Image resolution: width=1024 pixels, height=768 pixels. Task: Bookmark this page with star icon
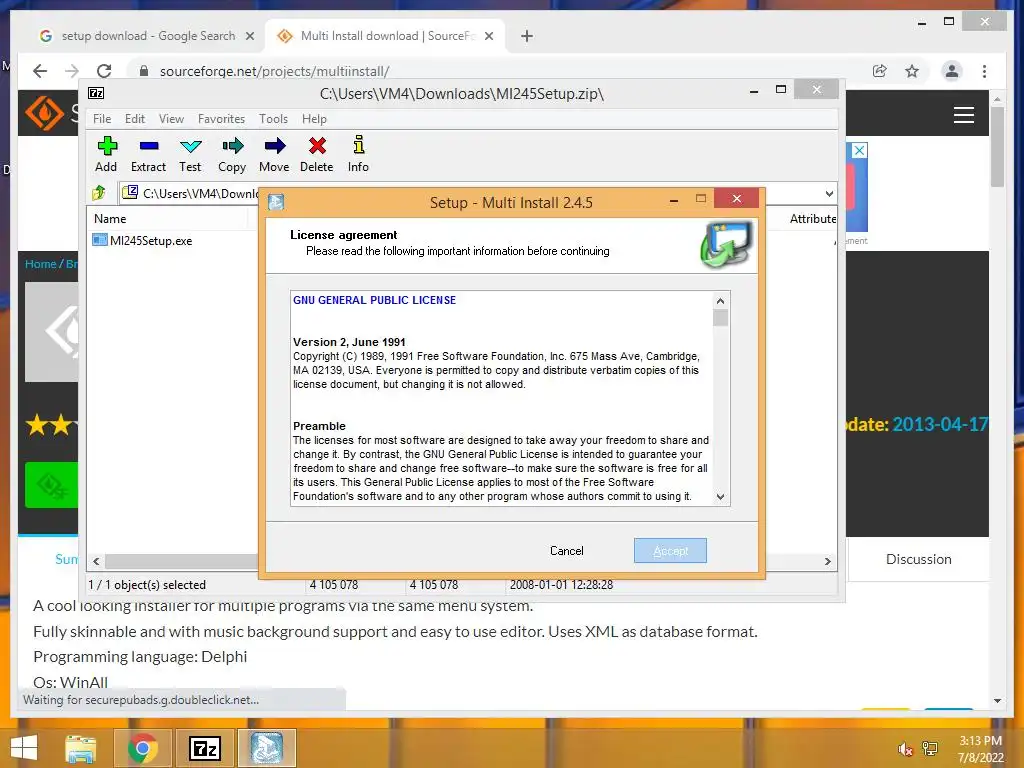point(912,71)
